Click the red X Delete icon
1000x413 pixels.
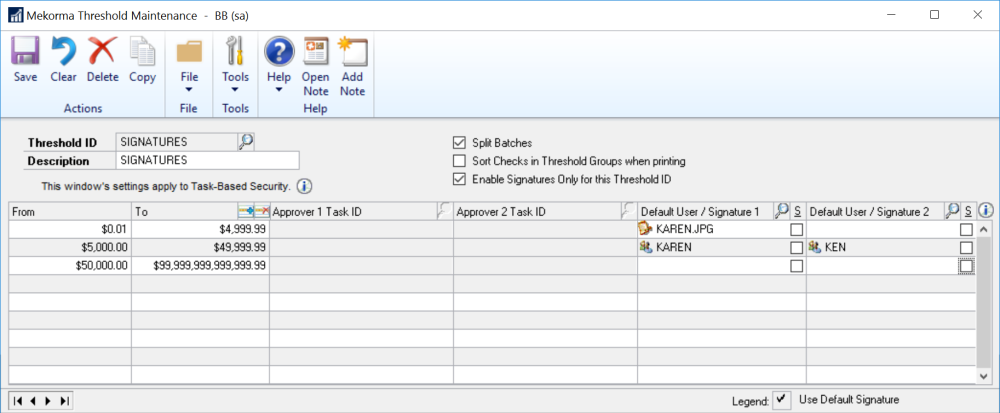tap(101, 51)
